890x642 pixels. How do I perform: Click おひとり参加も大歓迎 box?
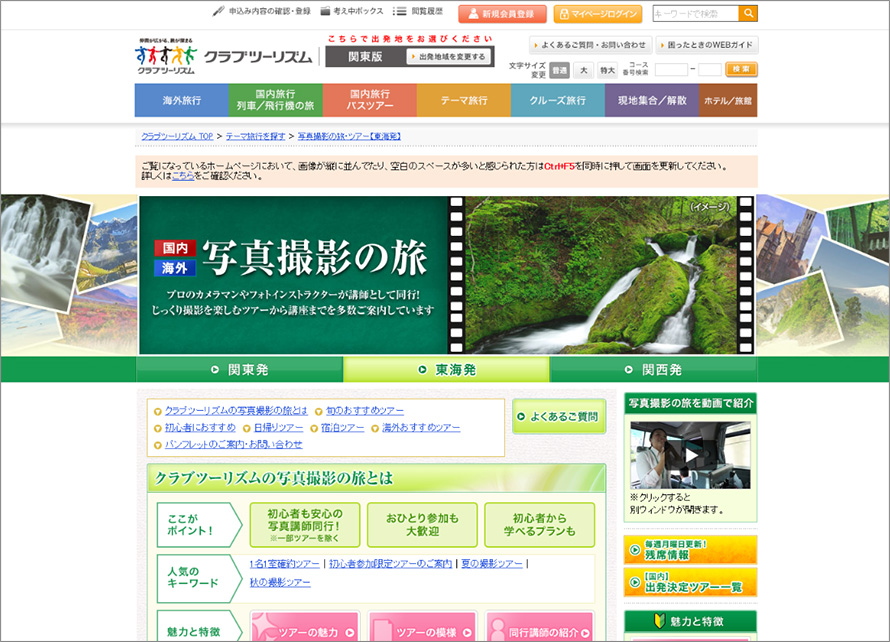[x=422, y=524]
